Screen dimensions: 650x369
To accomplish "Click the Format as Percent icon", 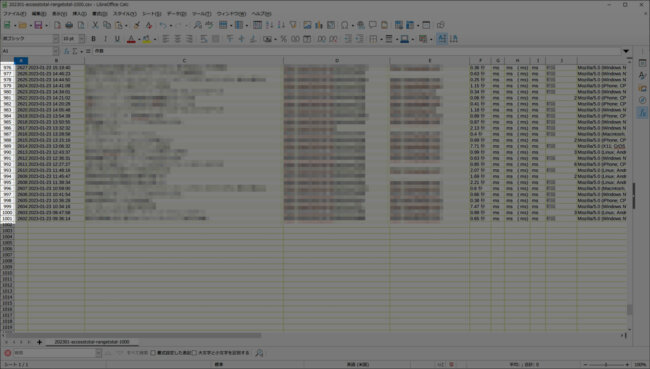I will [284, 39].
